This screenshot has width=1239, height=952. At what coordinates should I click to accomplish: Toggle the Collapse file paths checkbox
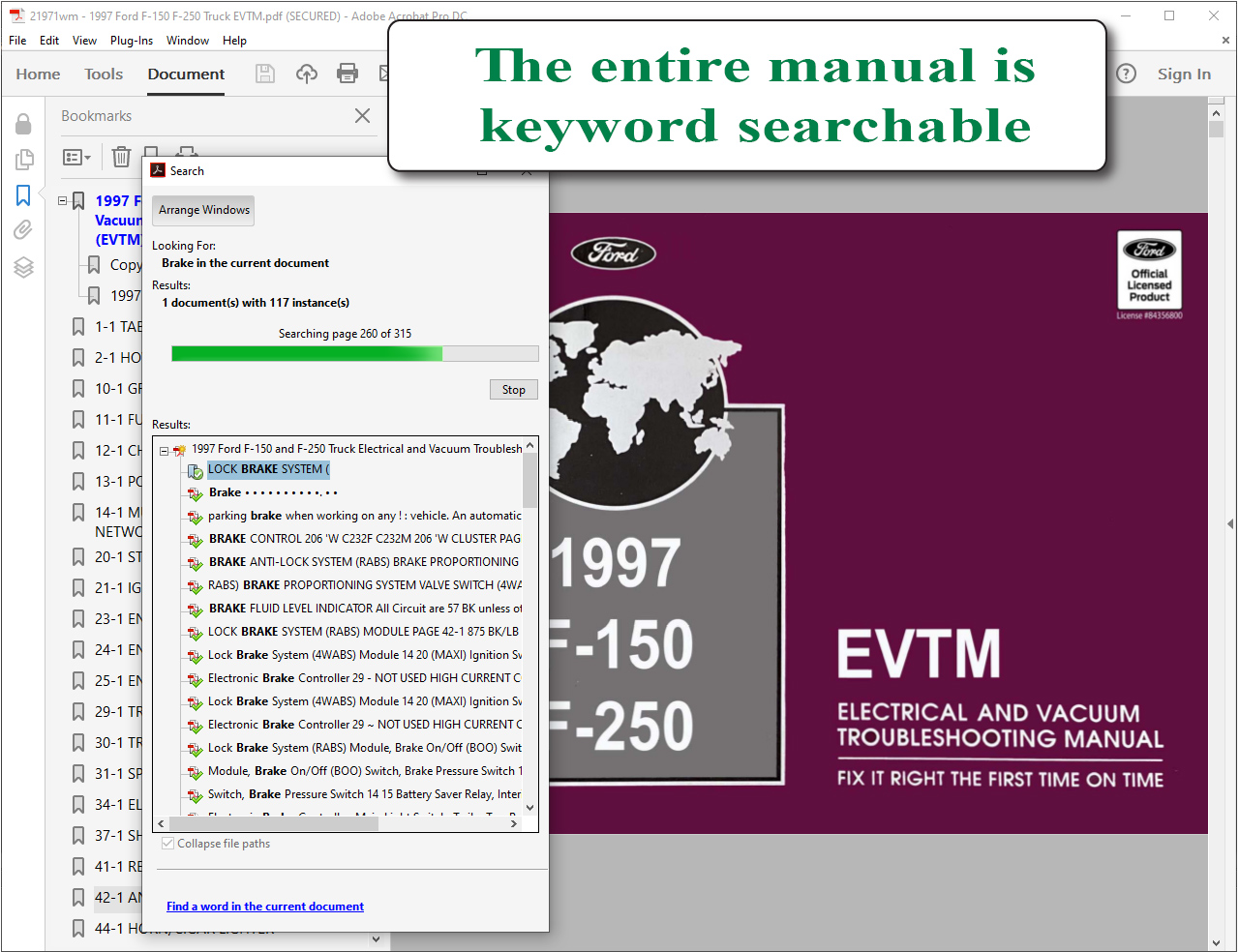click(x=168, y=844)
